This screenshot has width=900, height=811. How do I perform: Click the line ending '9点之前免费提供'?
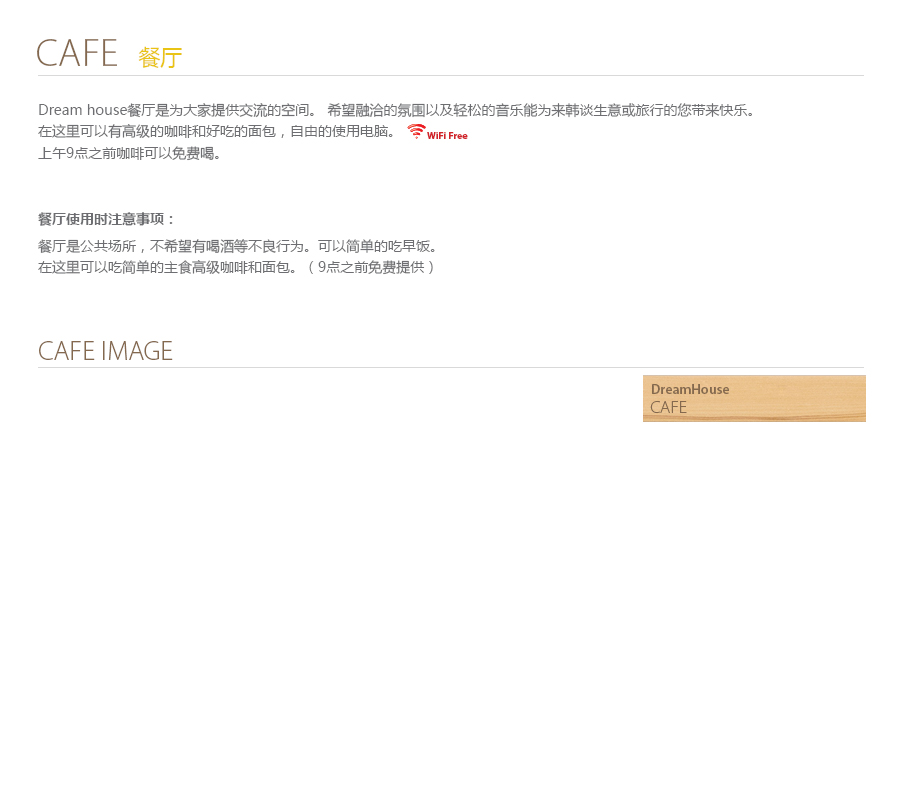coord(236,267)
